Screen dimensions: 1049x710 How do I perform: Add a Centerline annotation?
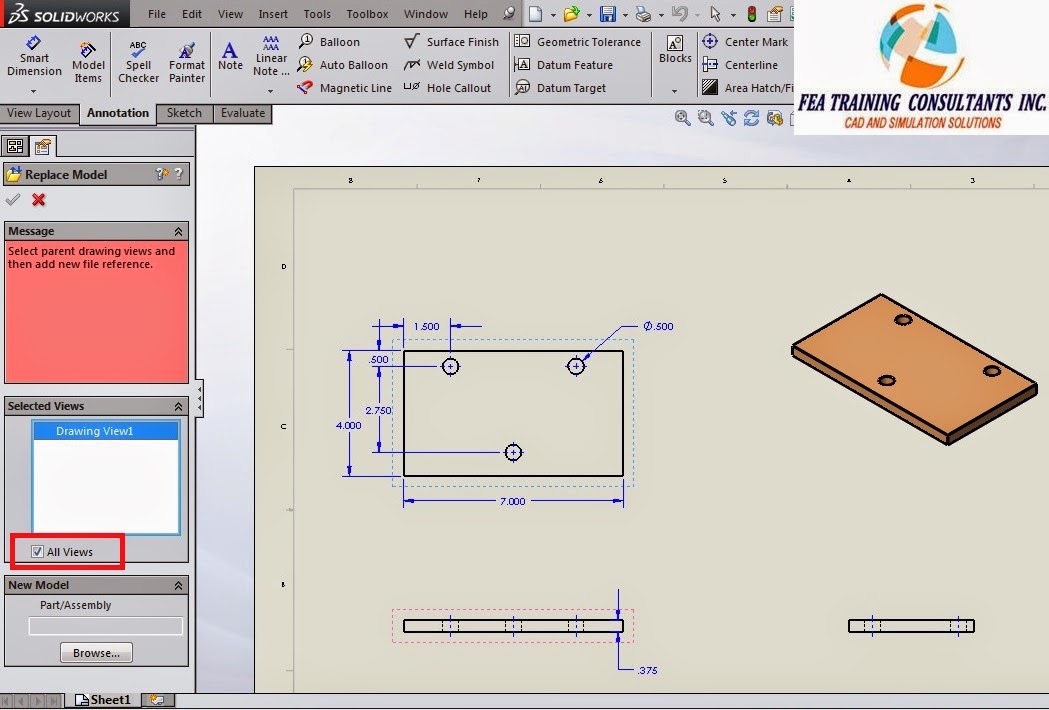pos(740,65)
